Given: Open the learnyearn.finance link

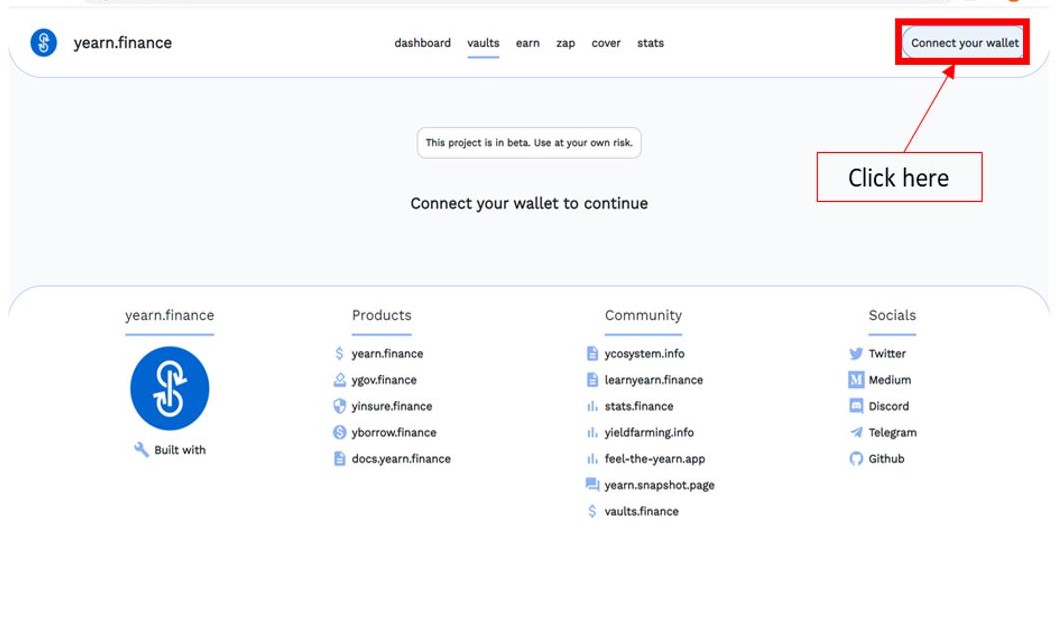Looking at the screenshot, I should pyautogui.click(x=654, y=380).
